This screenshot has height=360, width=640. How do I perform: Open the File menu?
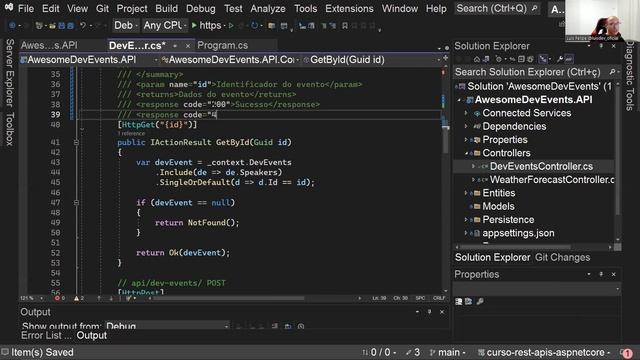26,9
